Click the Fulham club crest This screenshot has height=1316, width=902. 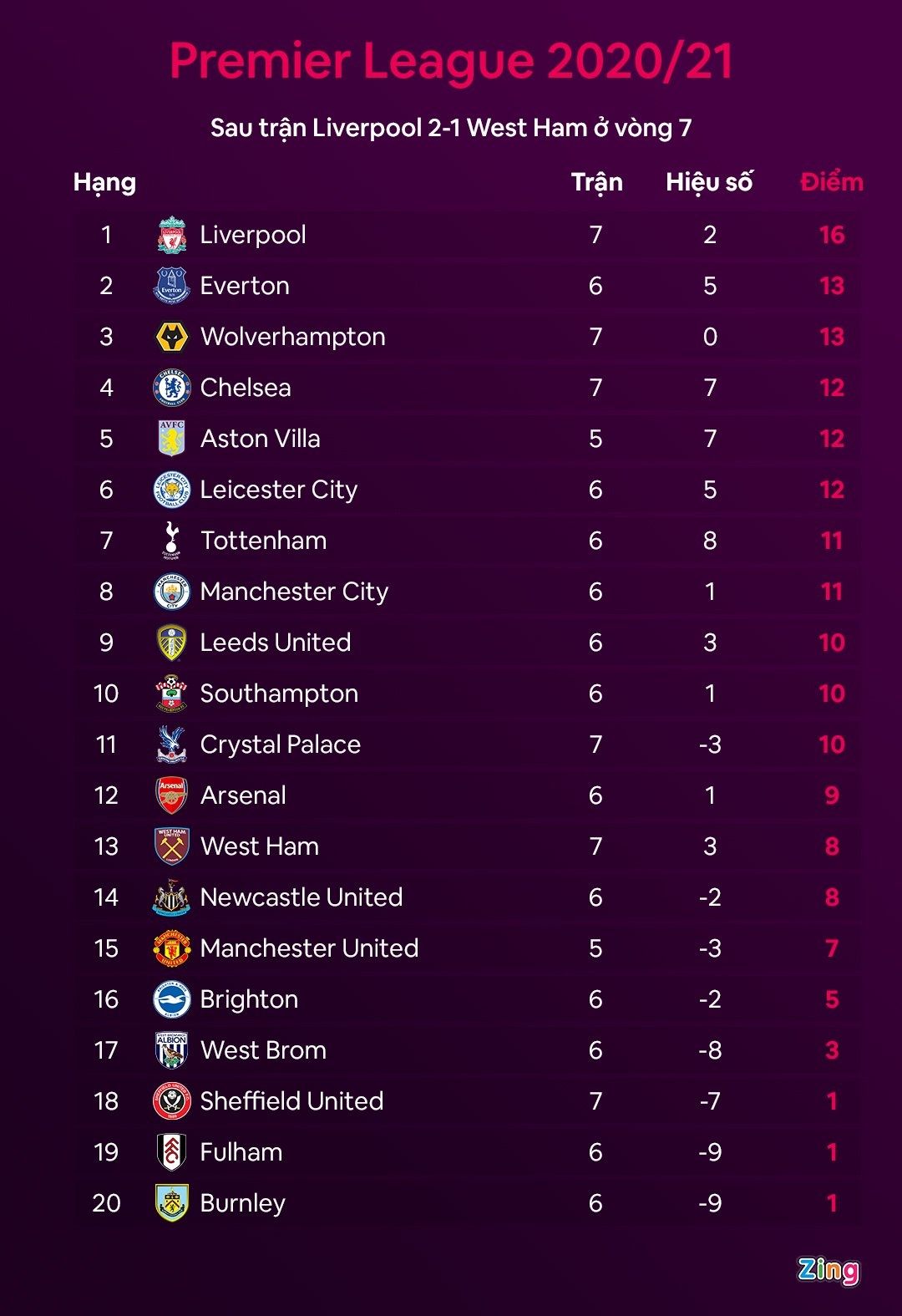tap(172, 1152)
